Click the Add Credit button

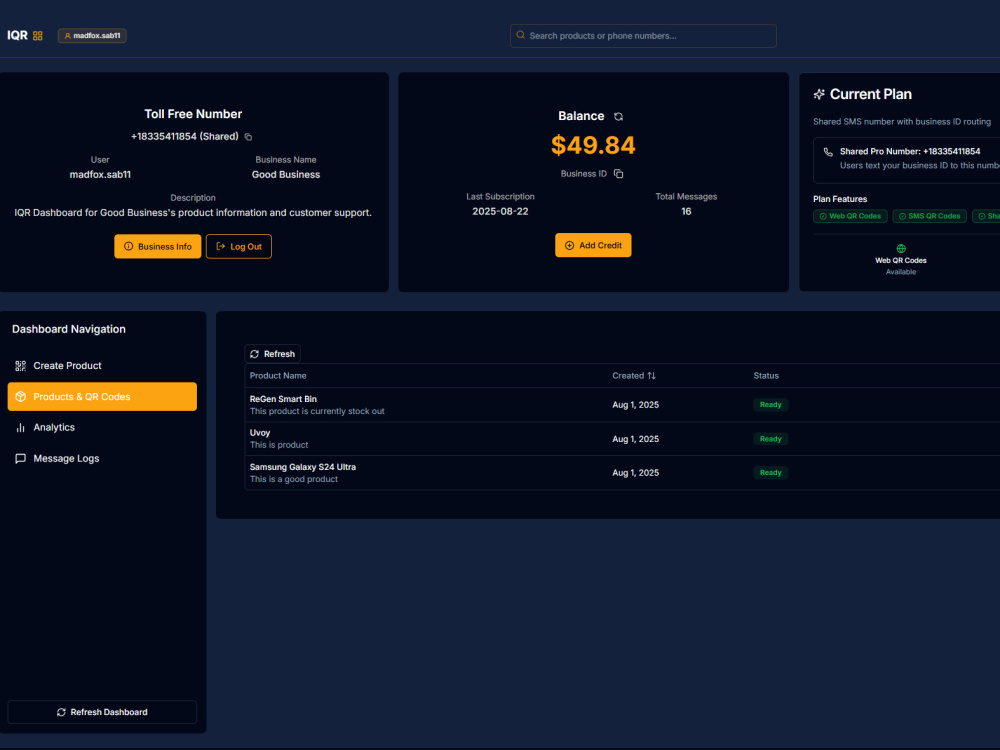(593, 245)
